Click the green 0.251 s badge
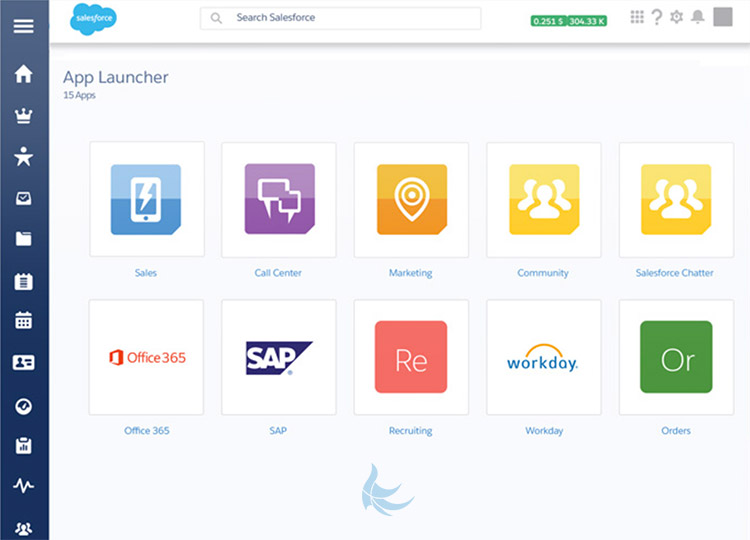This screenshot has height=540, width=750. 549,21
